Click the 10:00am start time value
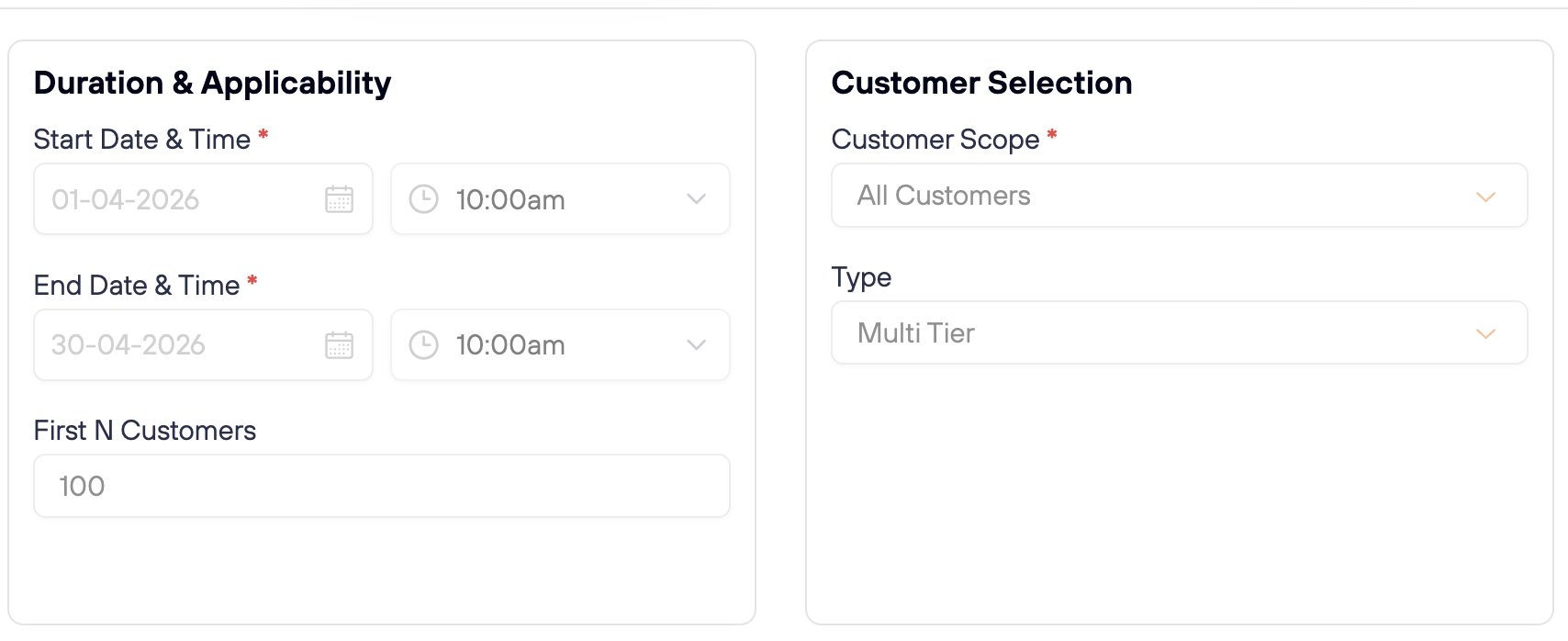Image resolution: width=1568 pixels, height=641 pixels. [x=510, y=200]
